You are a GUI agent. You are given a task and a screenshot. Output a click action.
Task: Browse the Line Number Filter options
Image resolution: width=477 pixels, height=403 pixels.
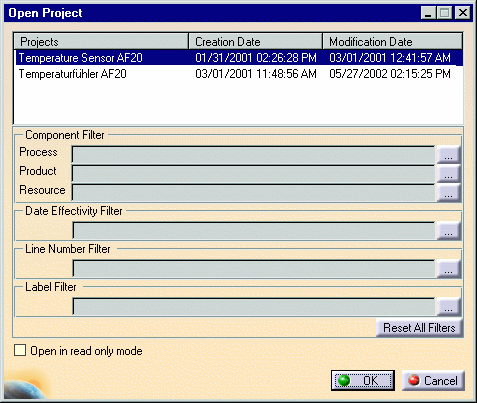pos(449,269)
